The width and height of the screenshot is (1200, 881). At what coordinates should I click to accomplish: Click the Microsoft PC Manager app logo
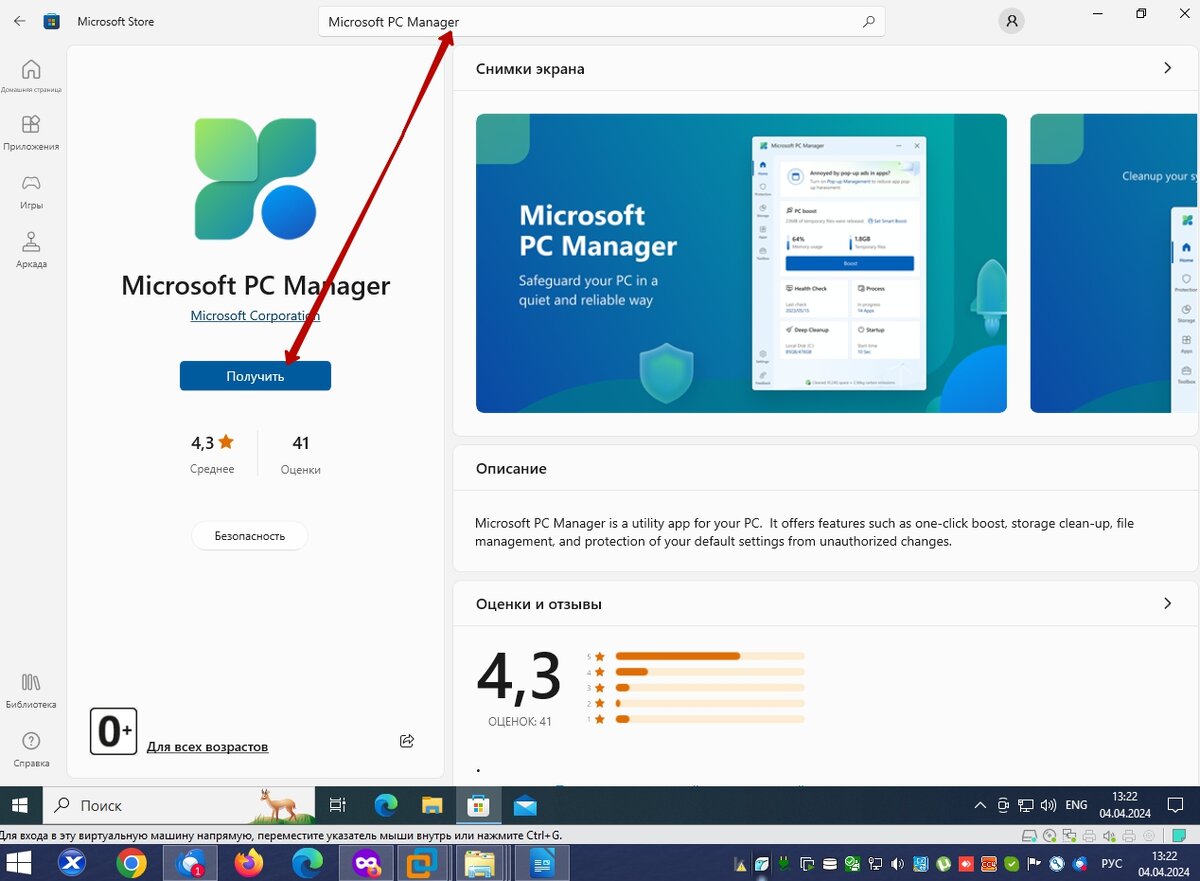pos(256,178)
